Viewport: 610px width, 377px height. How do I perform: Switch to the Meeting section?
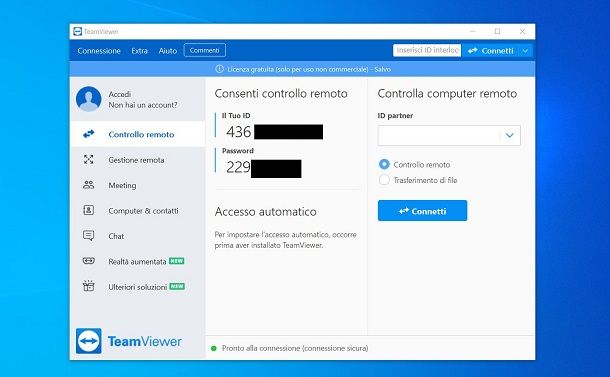[x=138, y=185]
